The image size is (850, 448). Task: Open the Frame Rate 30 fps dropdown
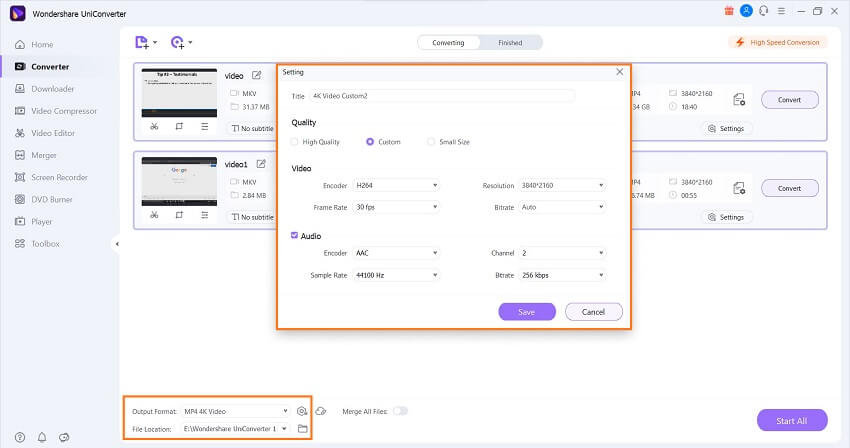396,207
